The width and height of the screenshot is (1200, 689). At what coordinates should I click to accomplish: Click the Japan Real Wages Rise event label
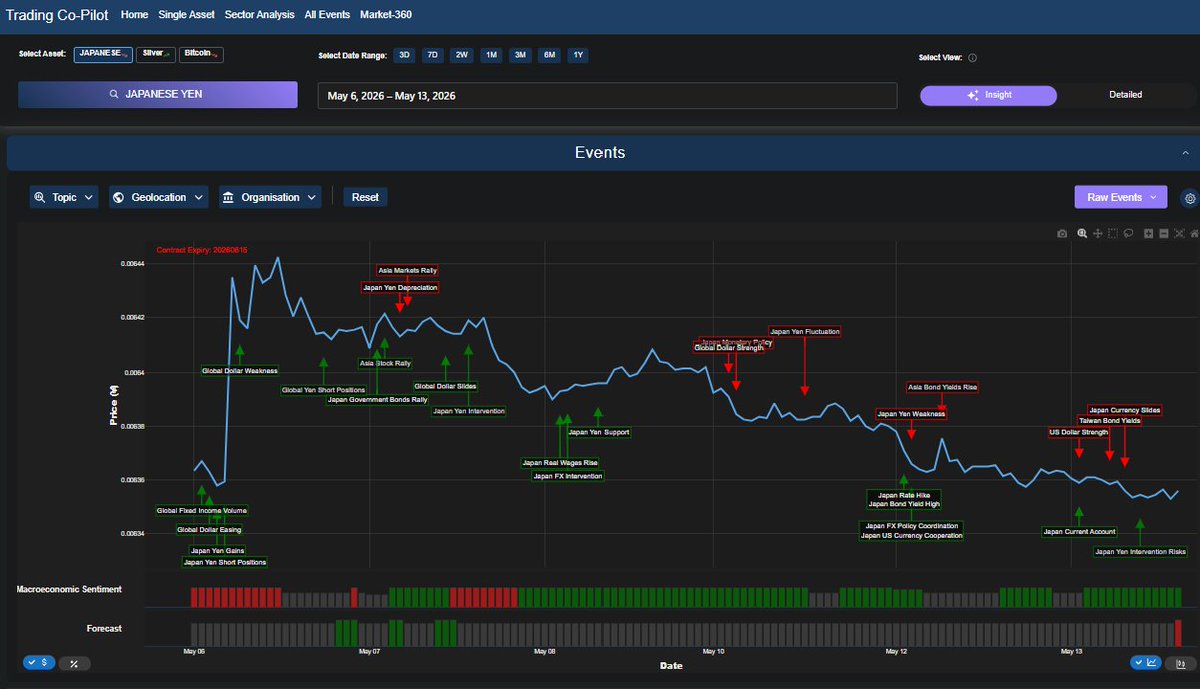click(x=560, y=463)
